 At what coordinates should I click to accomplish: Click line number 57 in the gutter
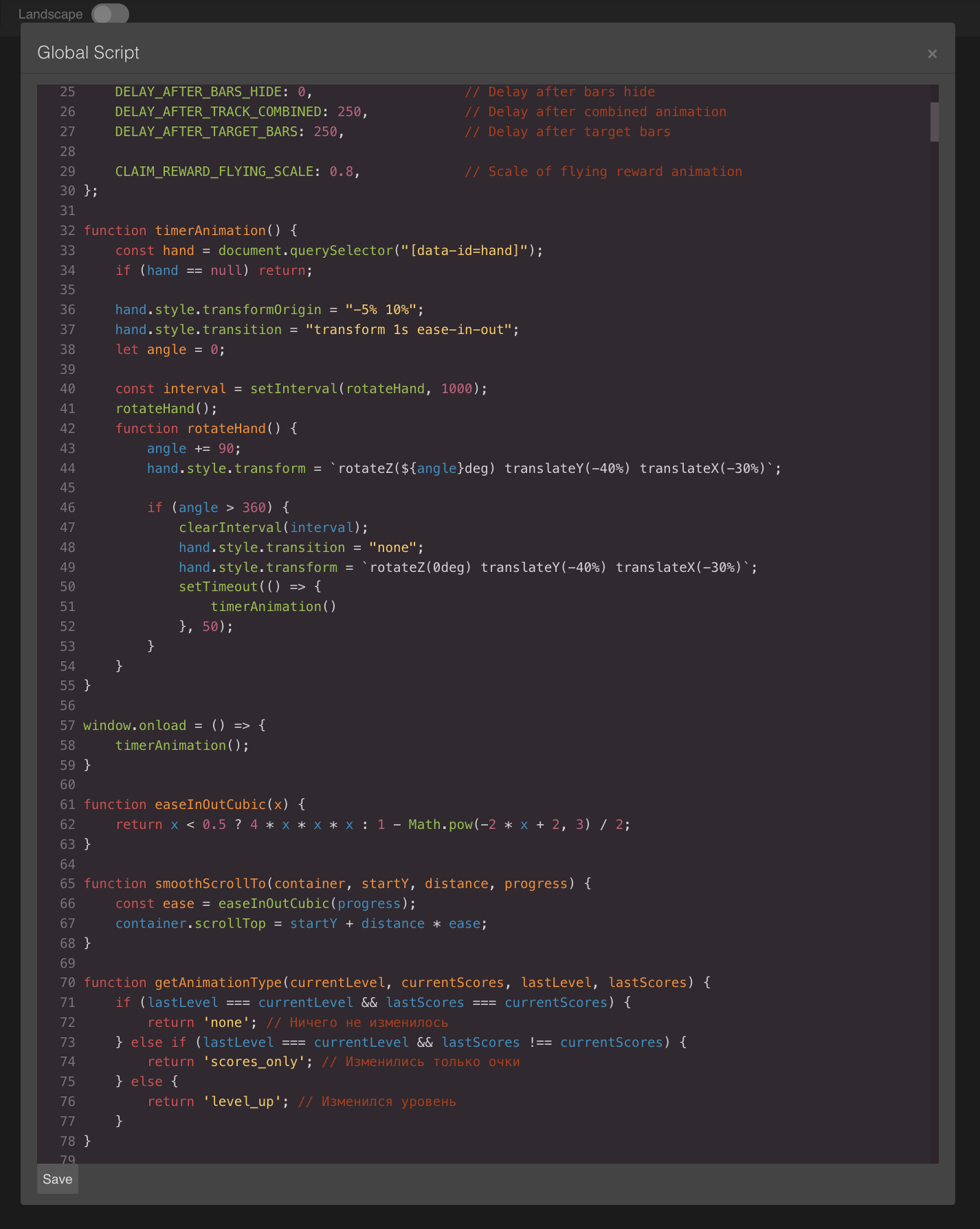(67, 725)
